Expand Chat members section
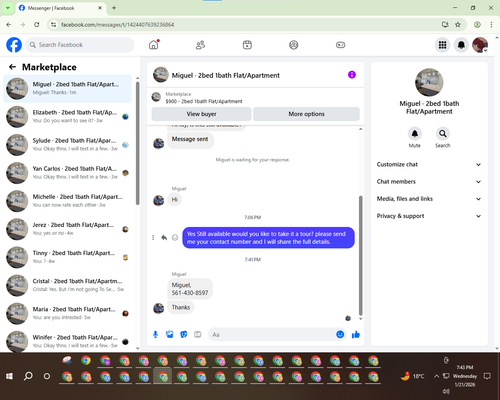500x400 pixels. click(429, 182)
